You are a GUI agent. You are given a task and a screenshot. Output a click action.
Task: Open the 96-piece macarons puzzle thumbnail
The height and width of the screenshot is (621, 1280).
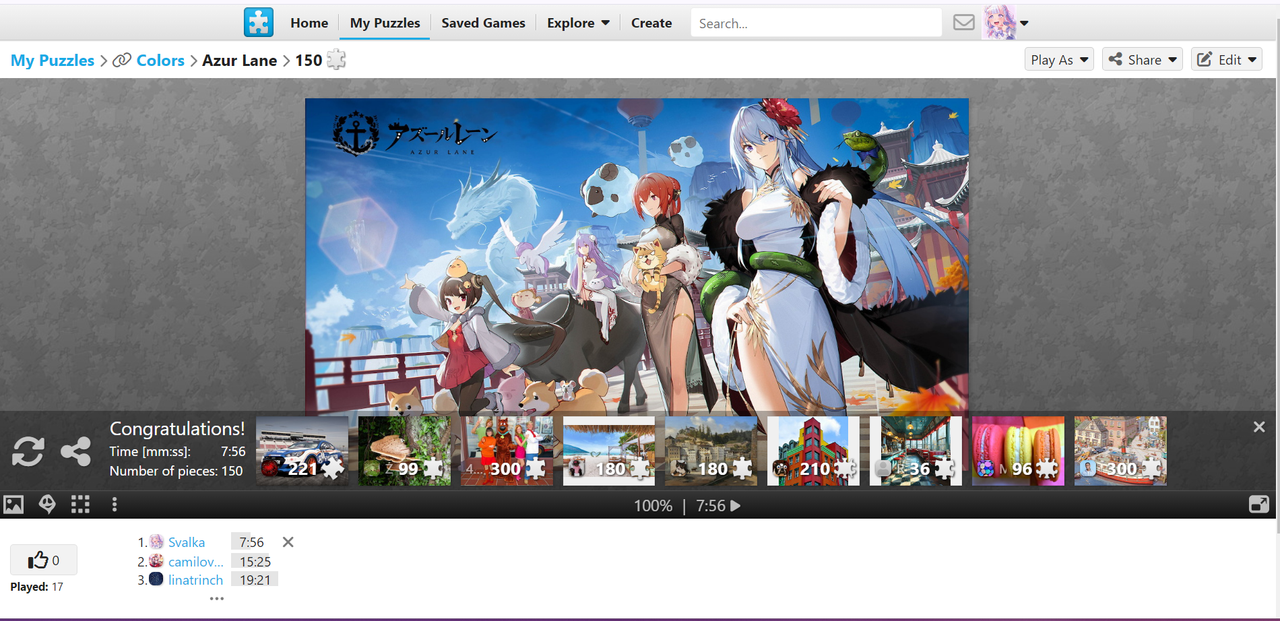point(1018,451)
